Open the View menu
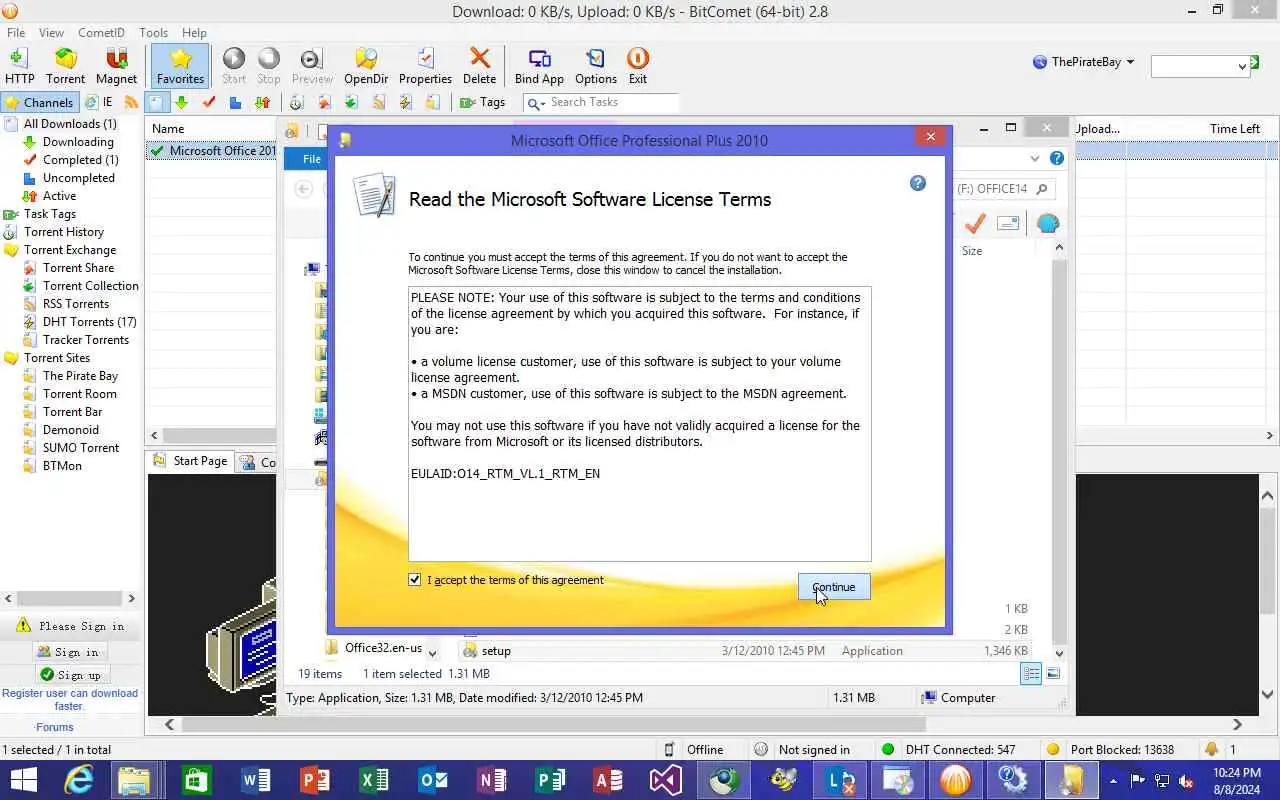Viewport: 1280px width, 800px height. pos(51,32)
